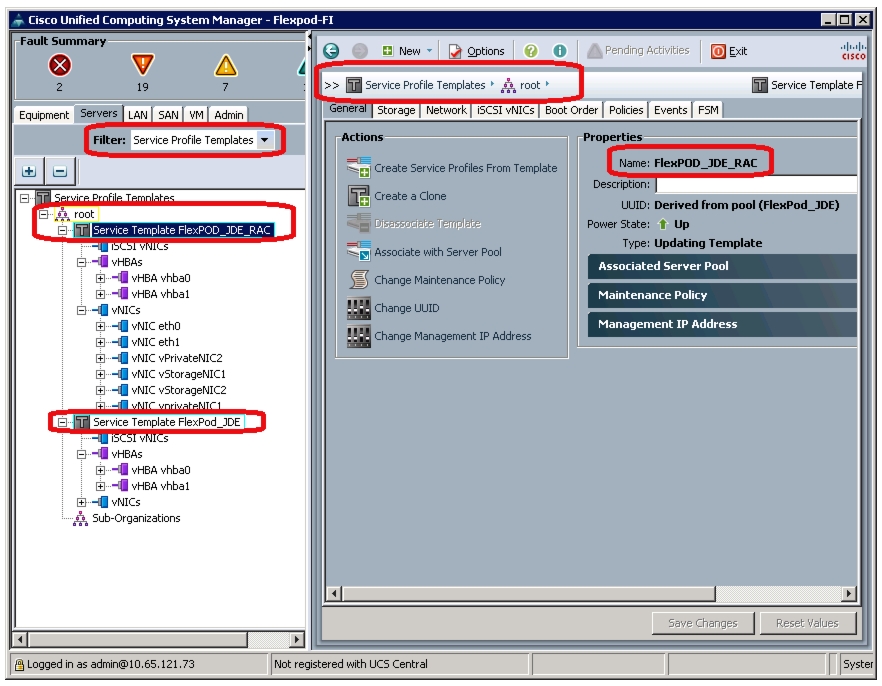
Task: Click Create Service Profiles From Template link
Action: 466,168
